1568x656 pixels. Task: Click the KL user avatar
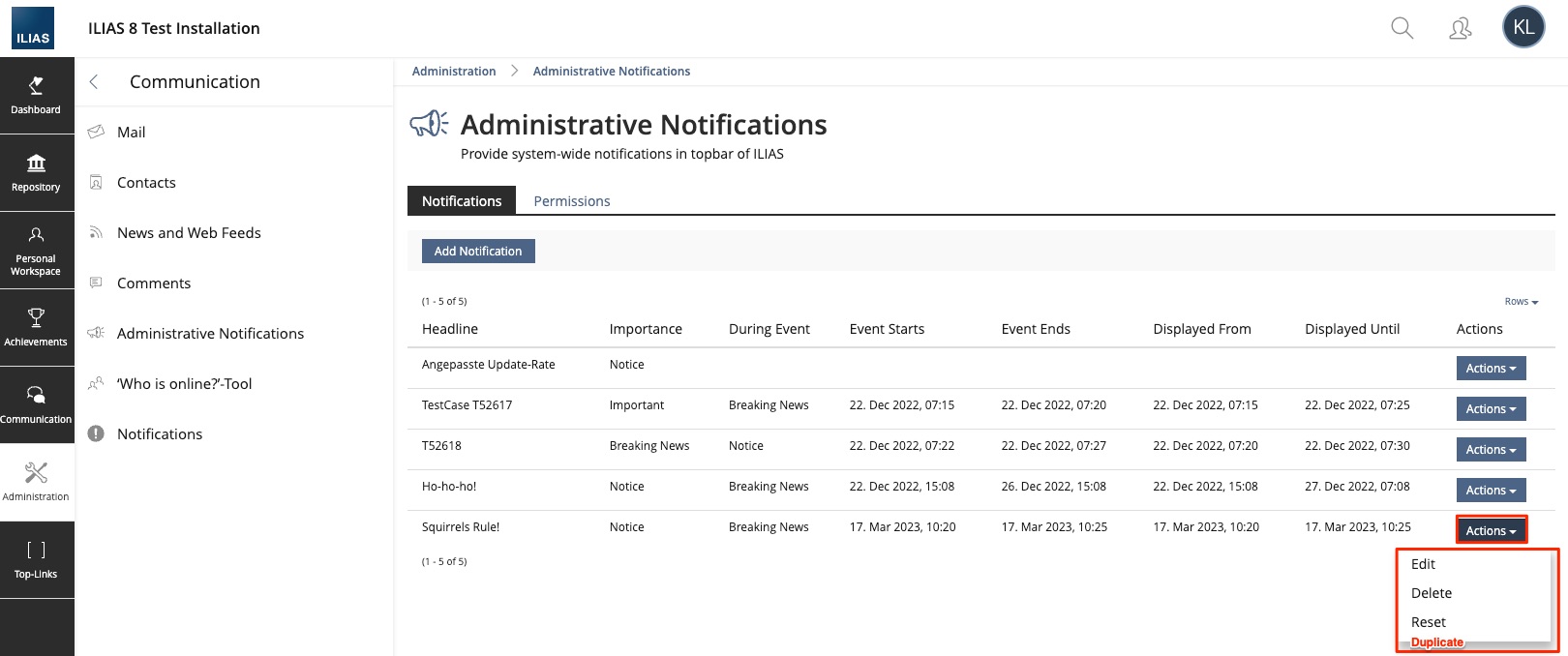pos(1523,27)
